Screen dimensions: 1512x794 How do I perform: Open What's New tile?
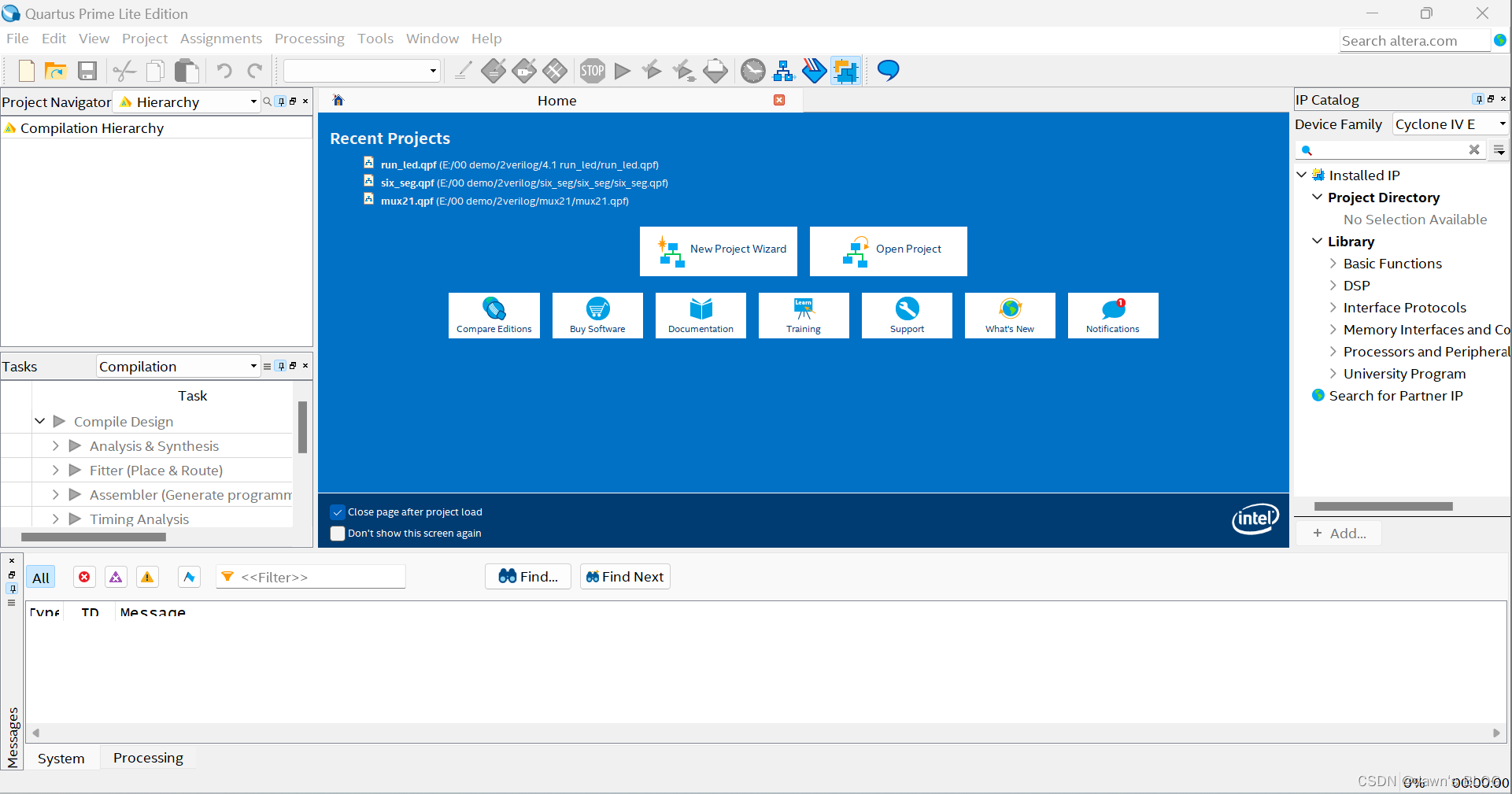1010,316
